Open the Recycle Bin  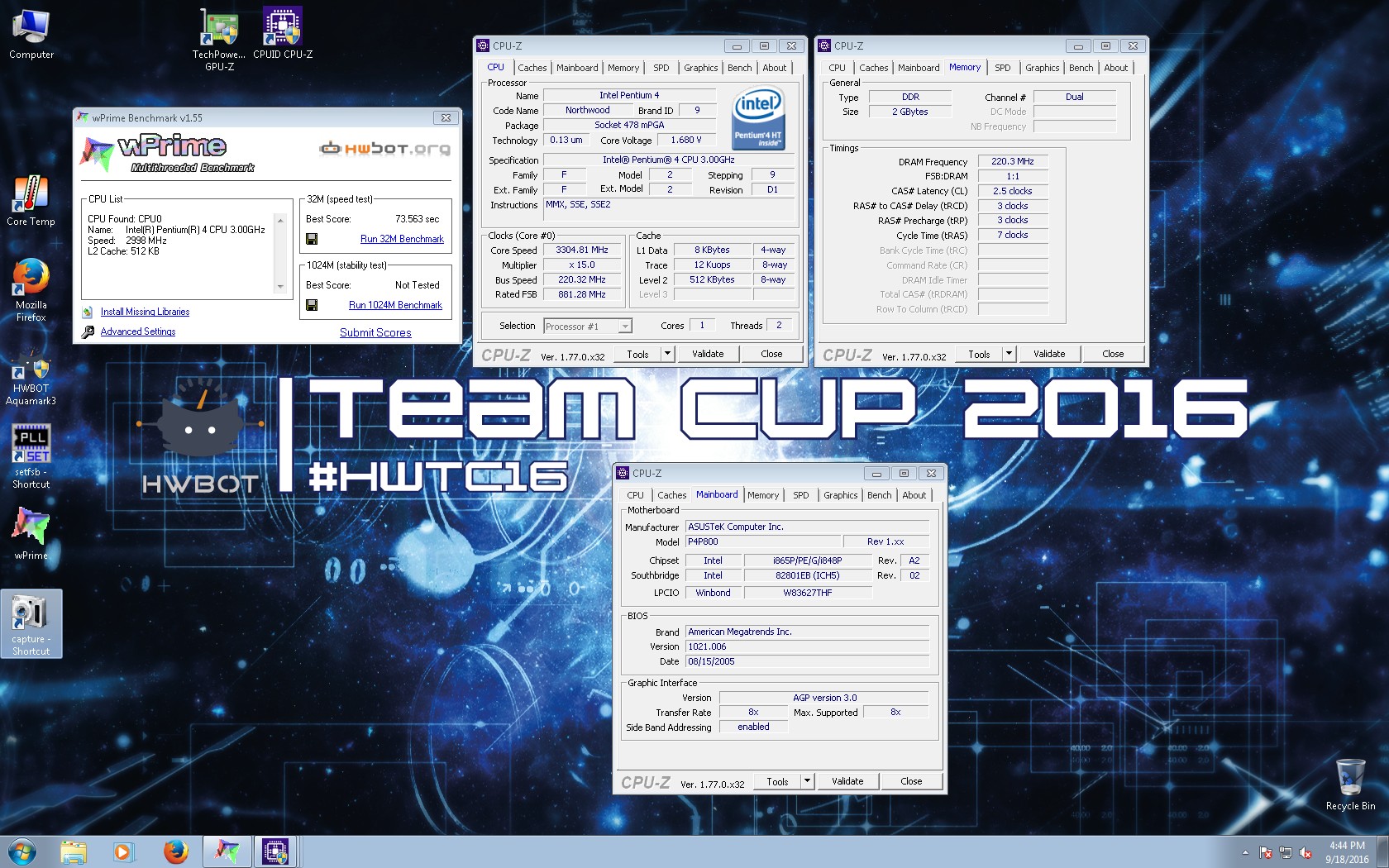click(x=1349, y=778)
